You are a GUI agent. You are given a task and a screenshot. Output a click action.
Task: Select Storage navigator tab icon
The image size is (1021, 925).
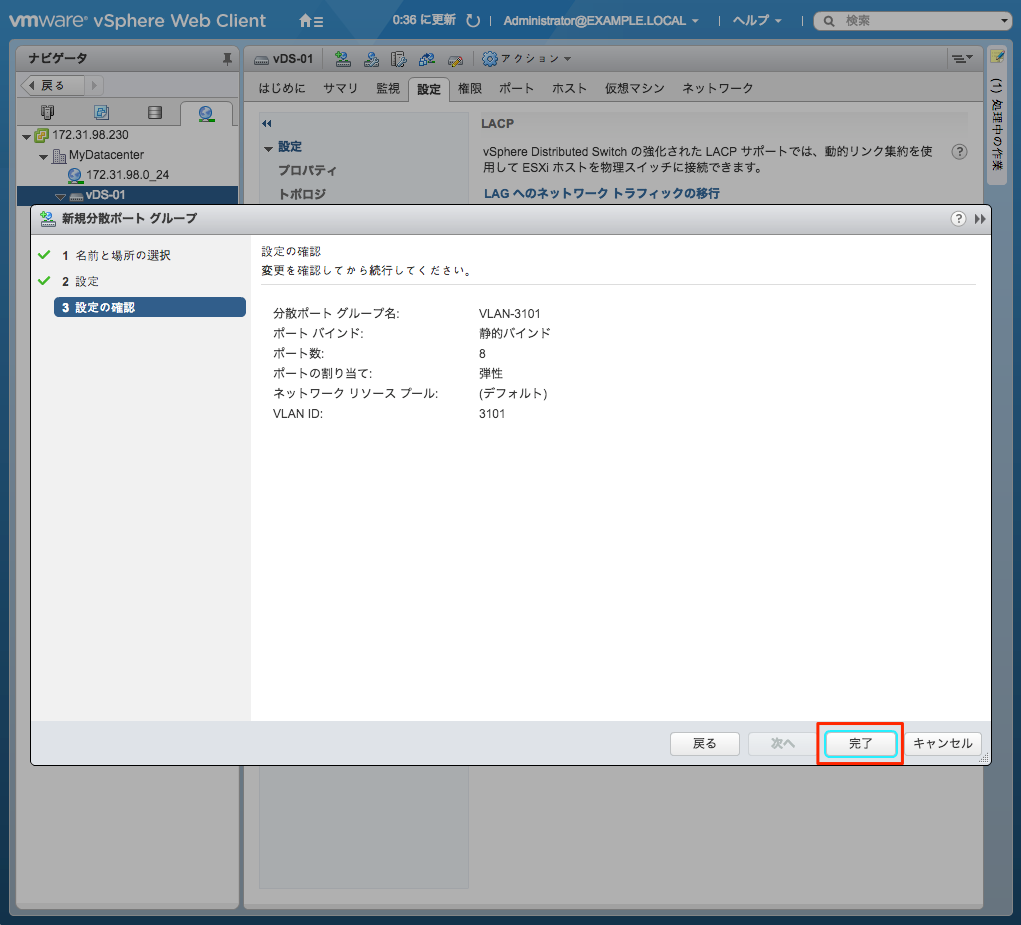coord(155,113)
